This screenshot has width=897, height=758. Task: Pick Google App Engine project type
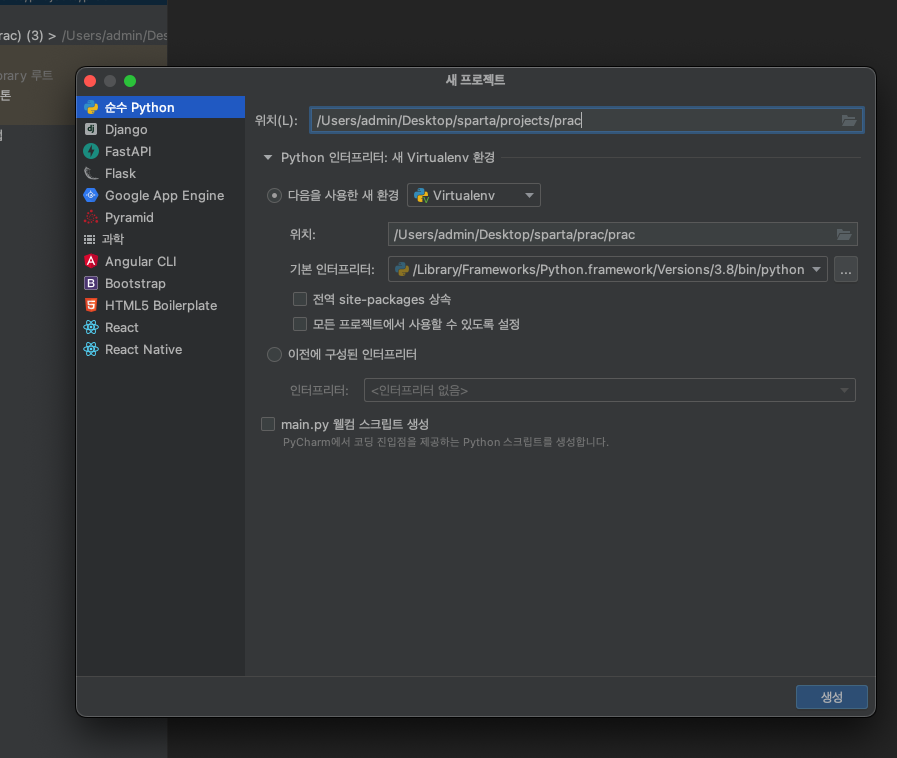tap(161, 195)
